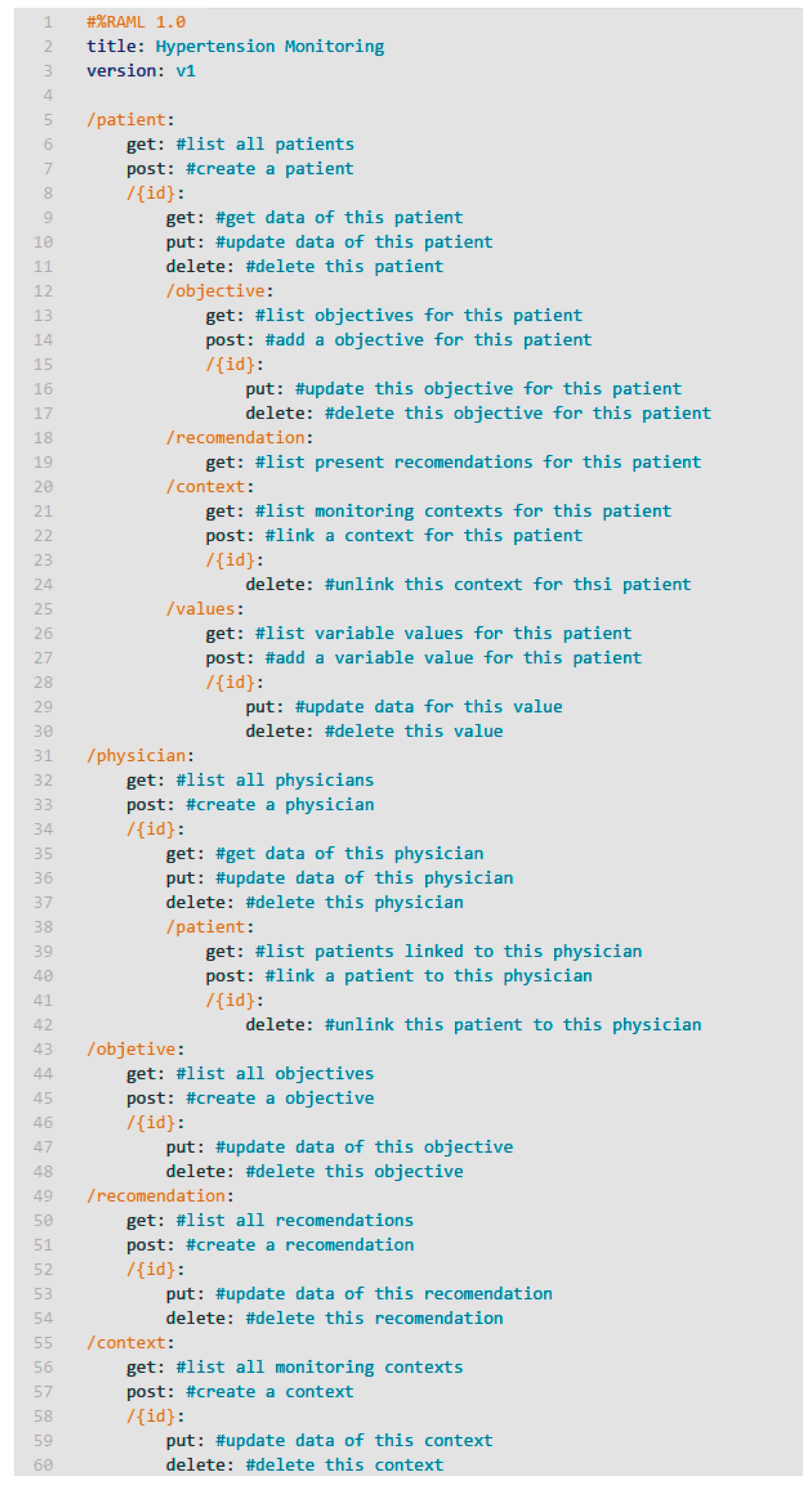The height and width of the screenshot is (1489, 812).
Task: Click the /objective resource on line 12
Action: click(x=215, y=291)
